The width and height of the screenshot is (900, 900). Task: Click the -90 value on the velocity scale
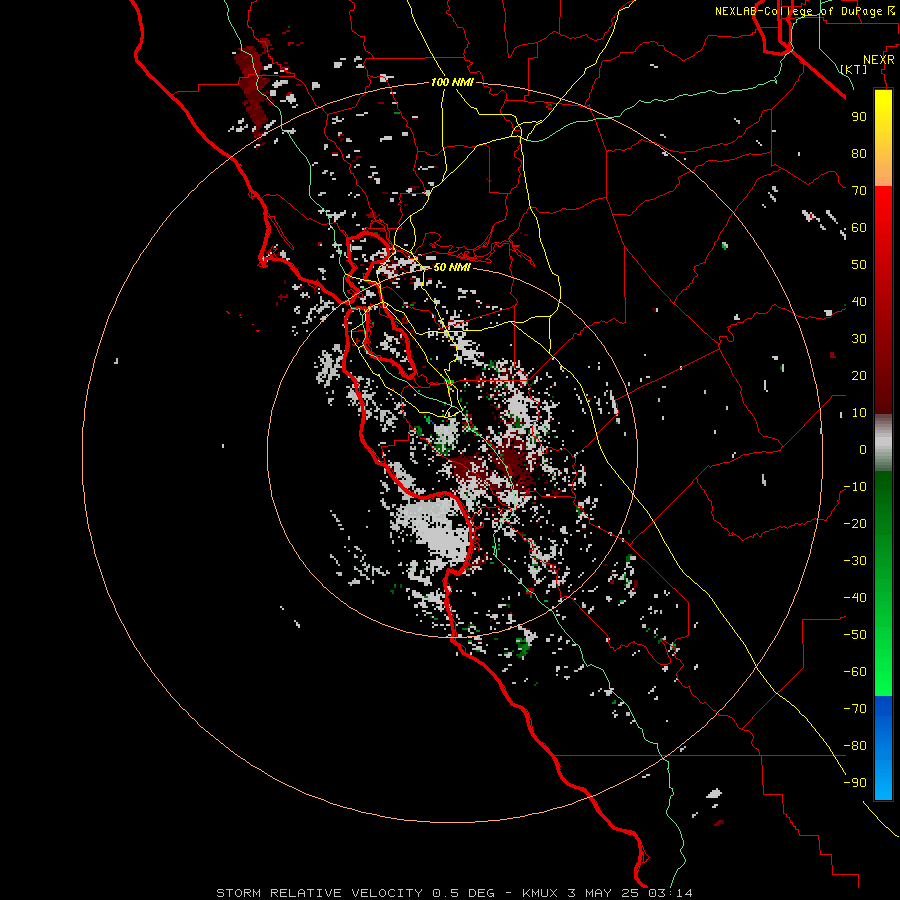(x=855, y=783)
